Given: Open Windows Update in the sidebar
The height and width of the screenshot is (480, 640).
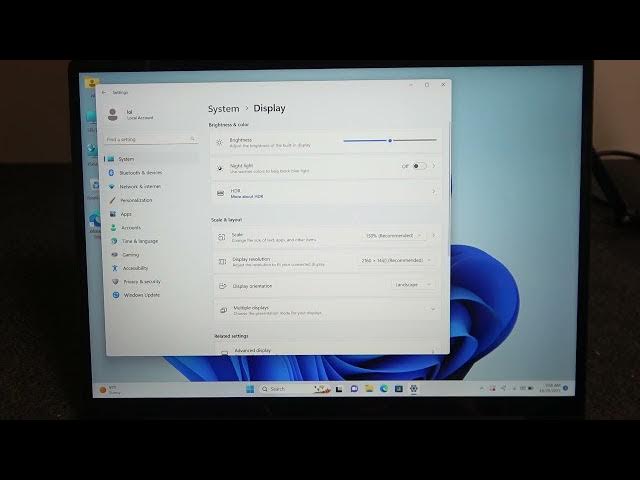Looking at the screenshot, I should coord(141,295).
